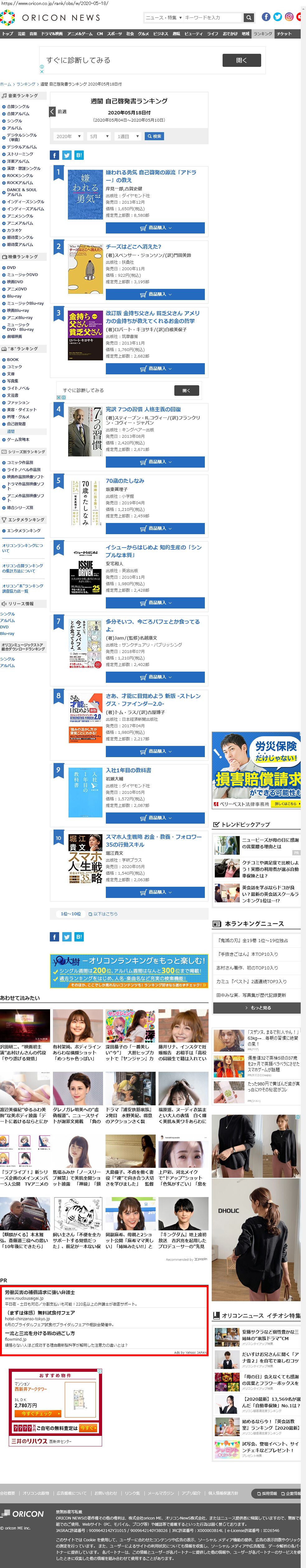Expand 商品購入 for 嫌われる勇気
This screenshot has height=1568, width=306.
tap(155, 228)
